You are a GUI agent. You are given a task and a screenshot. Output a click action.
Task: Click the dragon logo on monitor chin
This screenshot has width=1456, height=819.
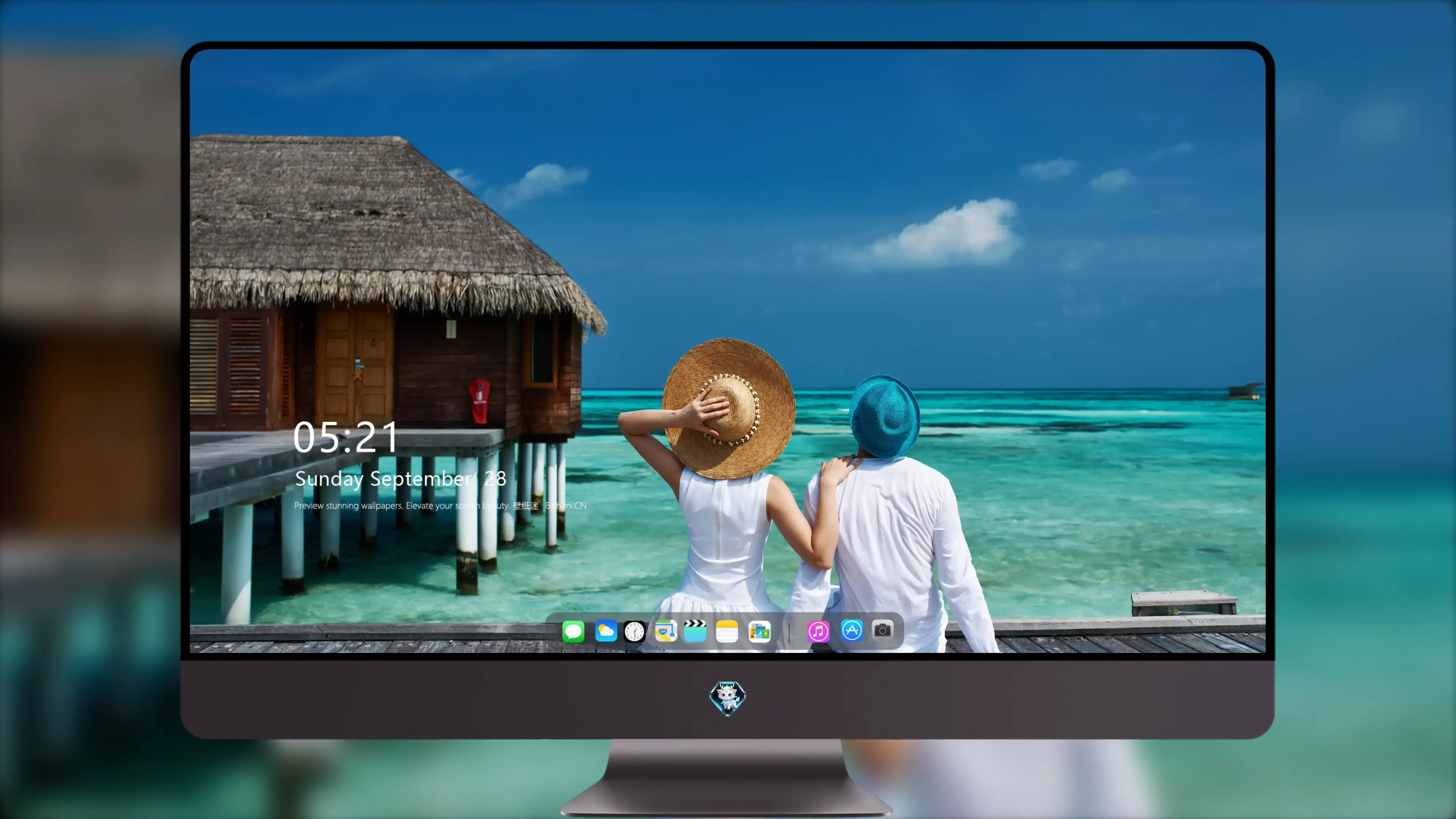pyautogui.click(x=728, y=698)
